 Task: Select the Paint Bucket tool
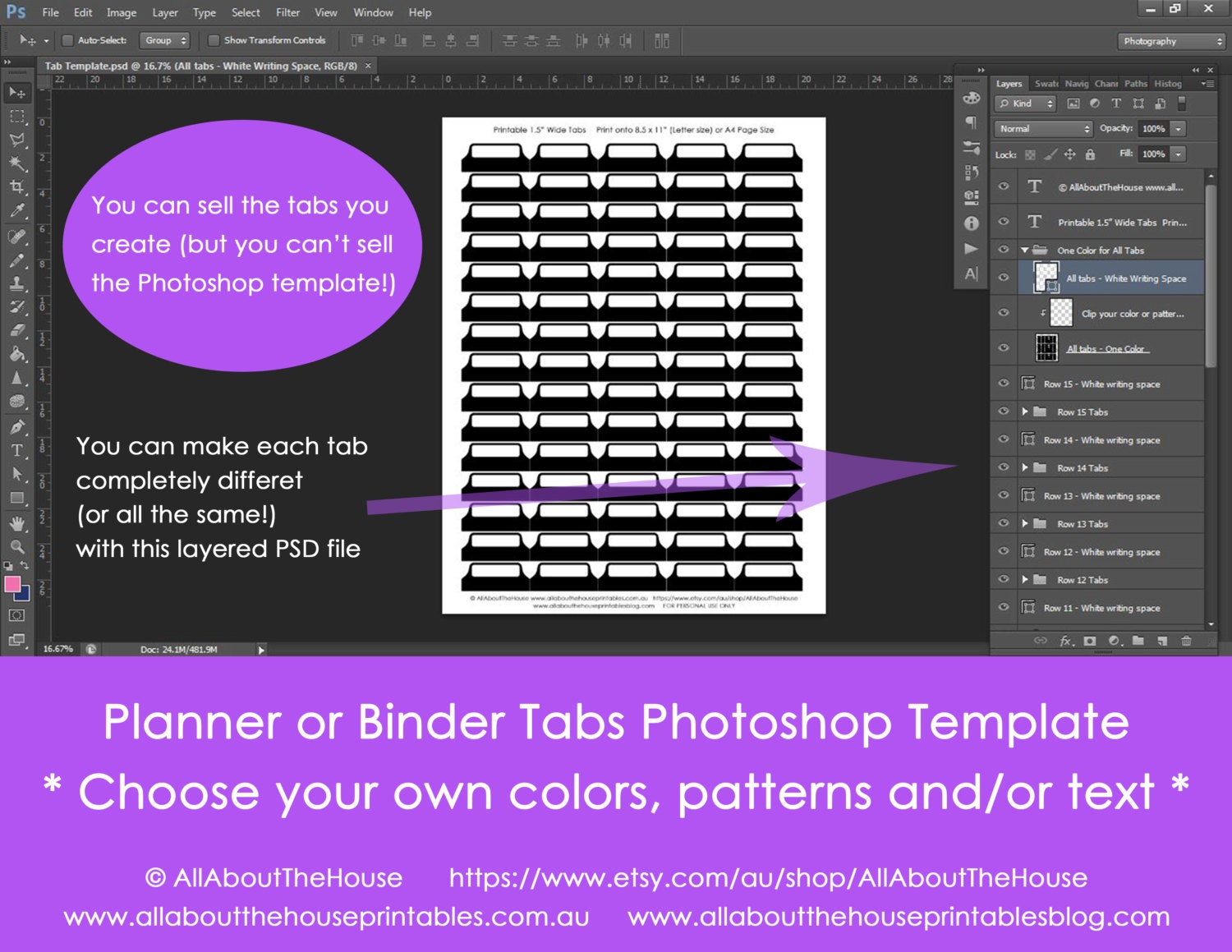click(x=17, y=355)
